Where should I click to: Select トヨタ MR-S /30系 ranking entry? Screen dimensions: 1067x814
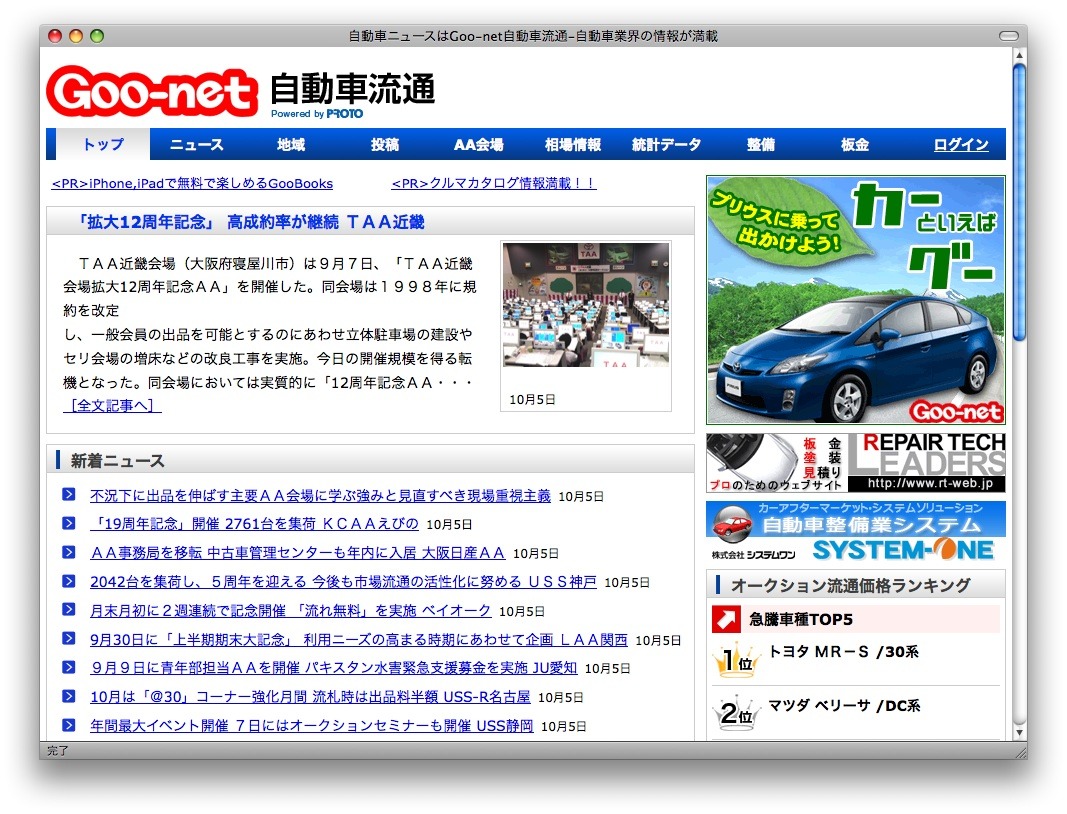(x=844, y=652)
